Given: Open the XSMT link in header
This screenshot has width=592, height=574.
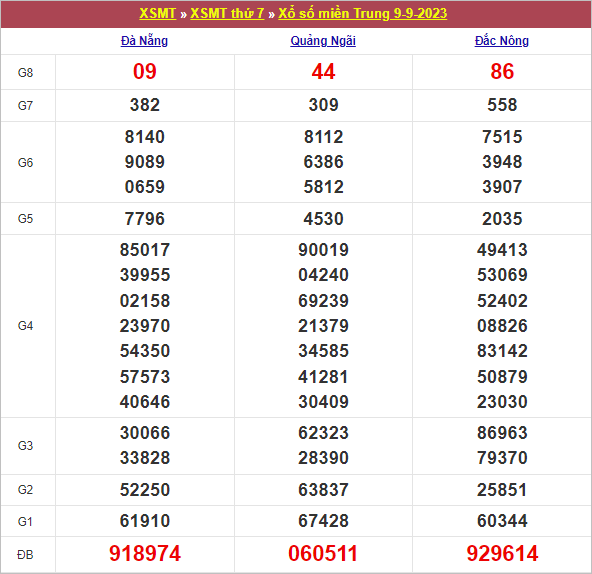Looking at the screenshot, I should [x=157, y=14].
